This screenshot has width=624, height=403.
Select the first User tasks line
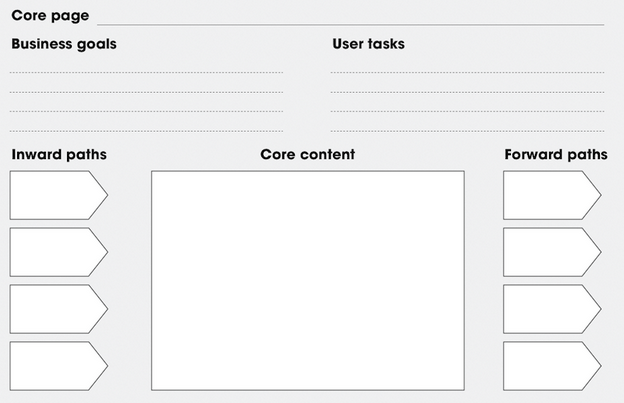coord(467,72)
